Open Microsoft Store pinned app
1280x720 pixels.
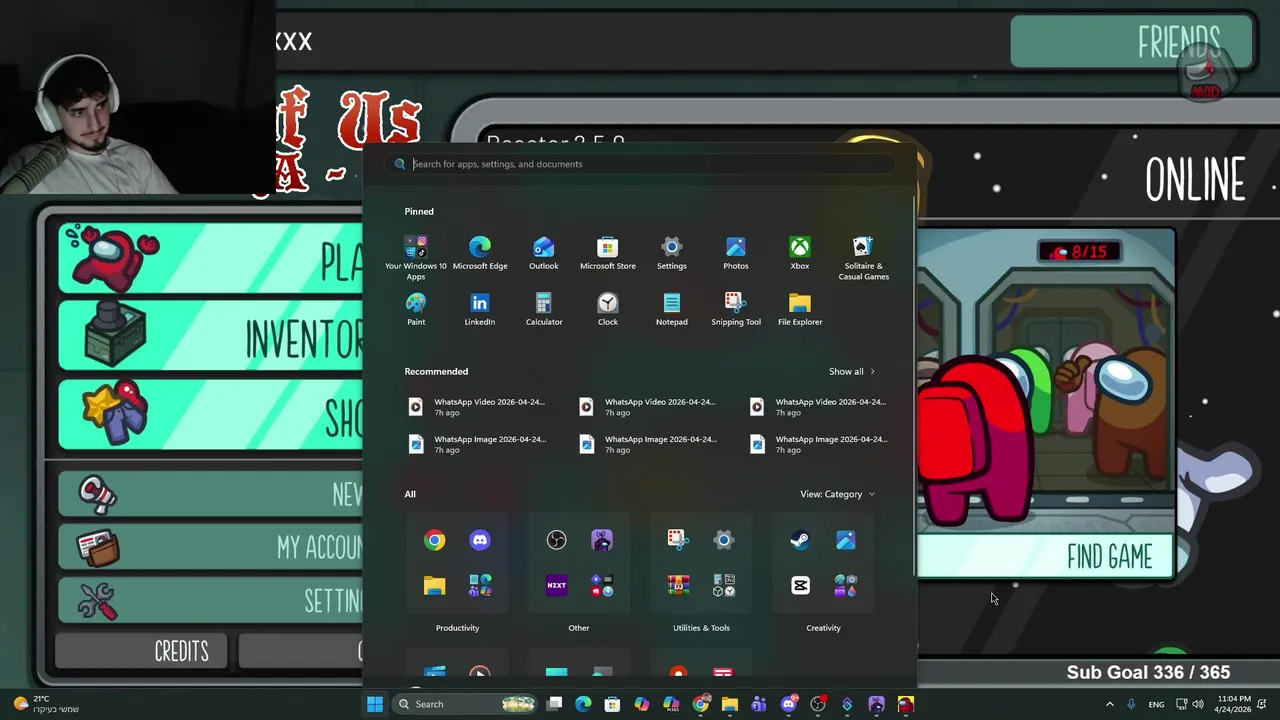608,253
